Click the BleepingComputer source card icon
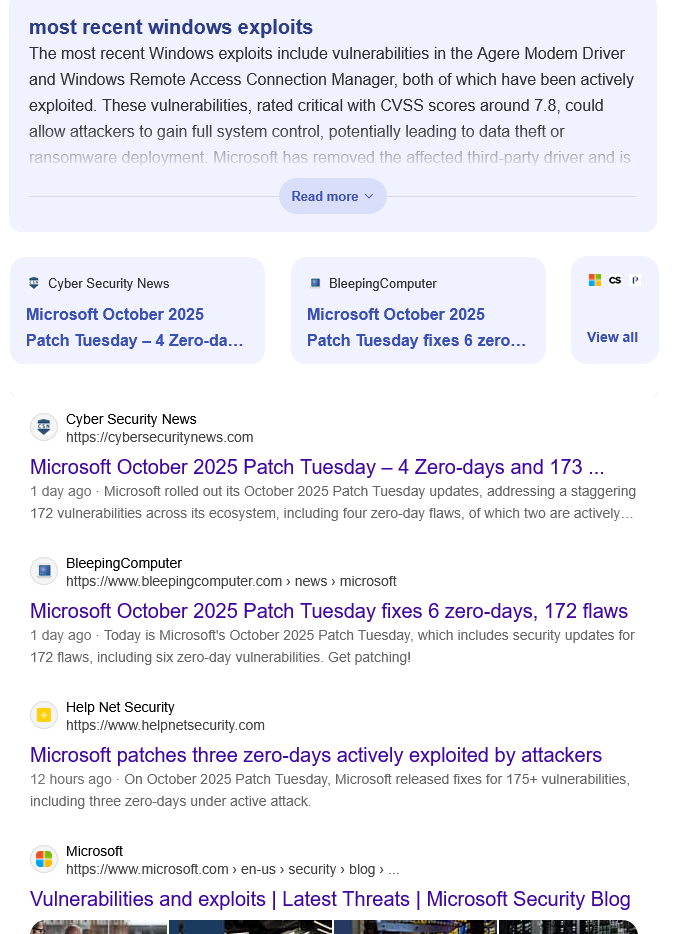Image resolution: width=697 pixels, height=934 pixels. [x=315, y=283]
